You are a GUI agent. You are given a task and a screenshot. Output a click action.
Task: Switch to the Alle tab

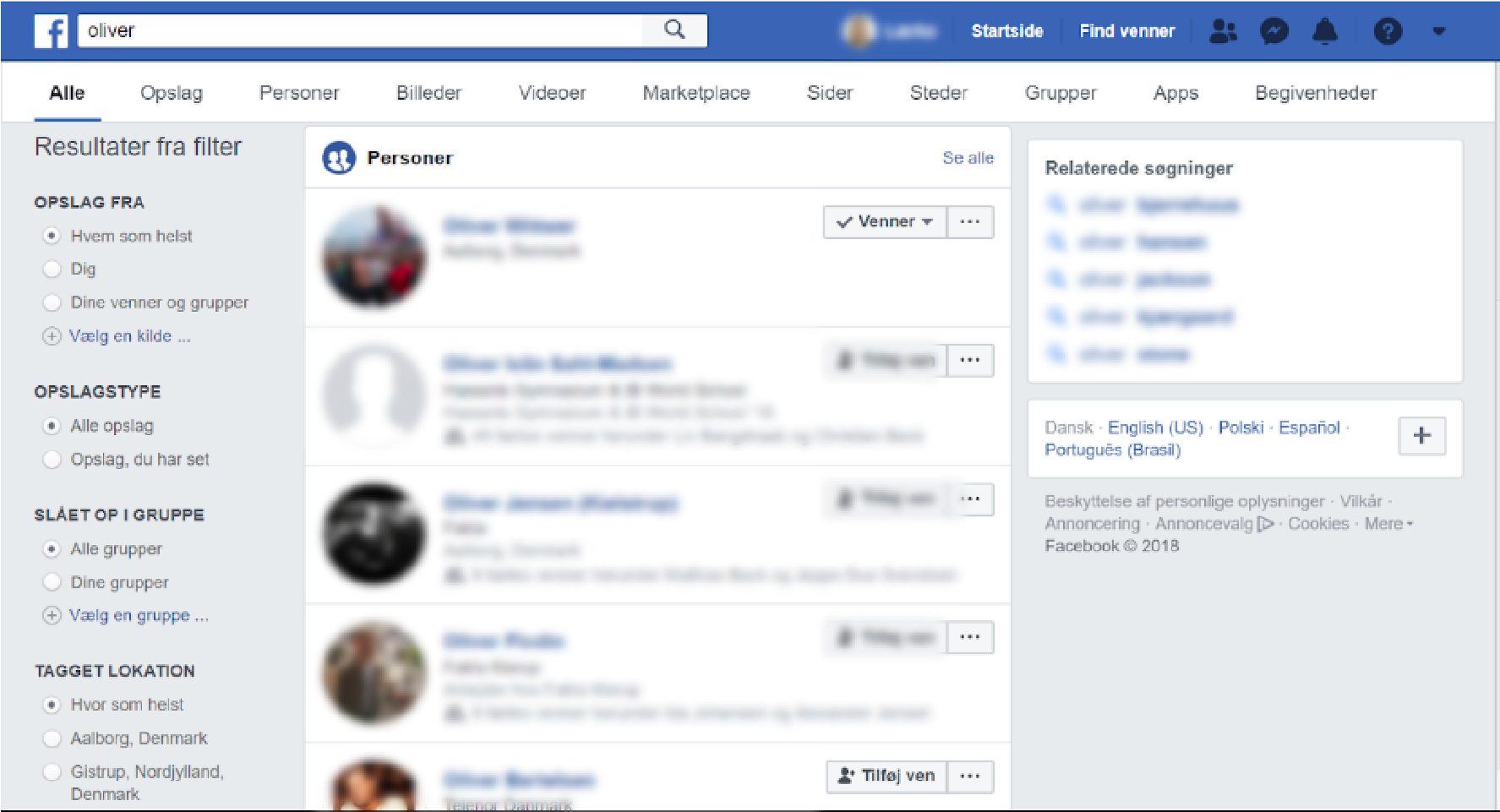pos(67,93)
